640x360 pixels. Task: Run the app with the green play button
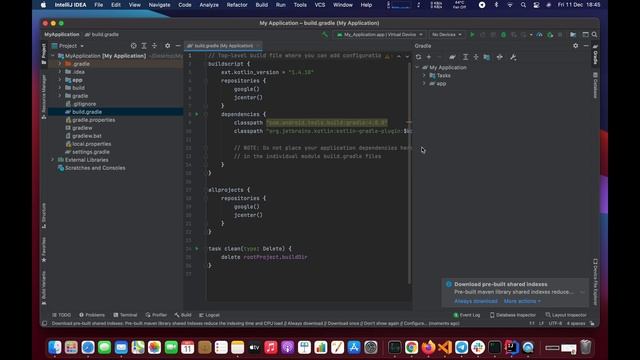pyautogui.click(x=472, y=35)
